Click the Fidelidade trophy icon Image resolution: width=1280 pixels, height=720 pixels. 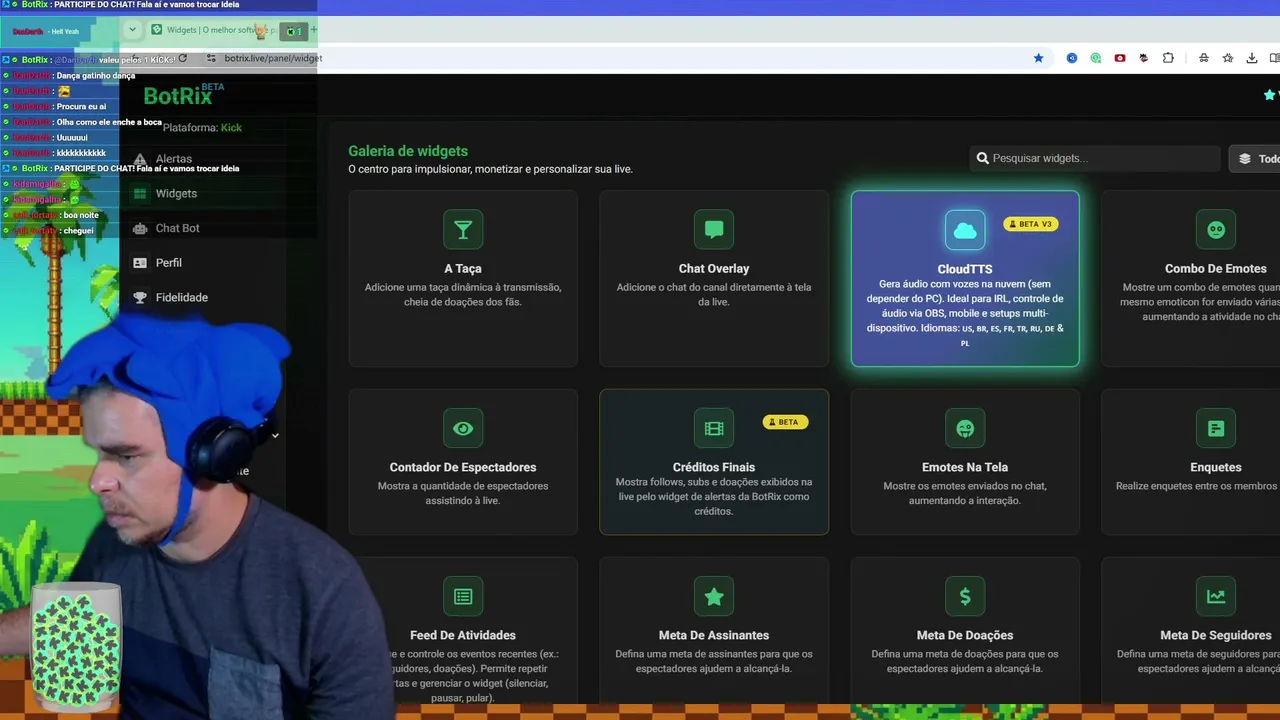pyautogui.click(x=140, y=297)
